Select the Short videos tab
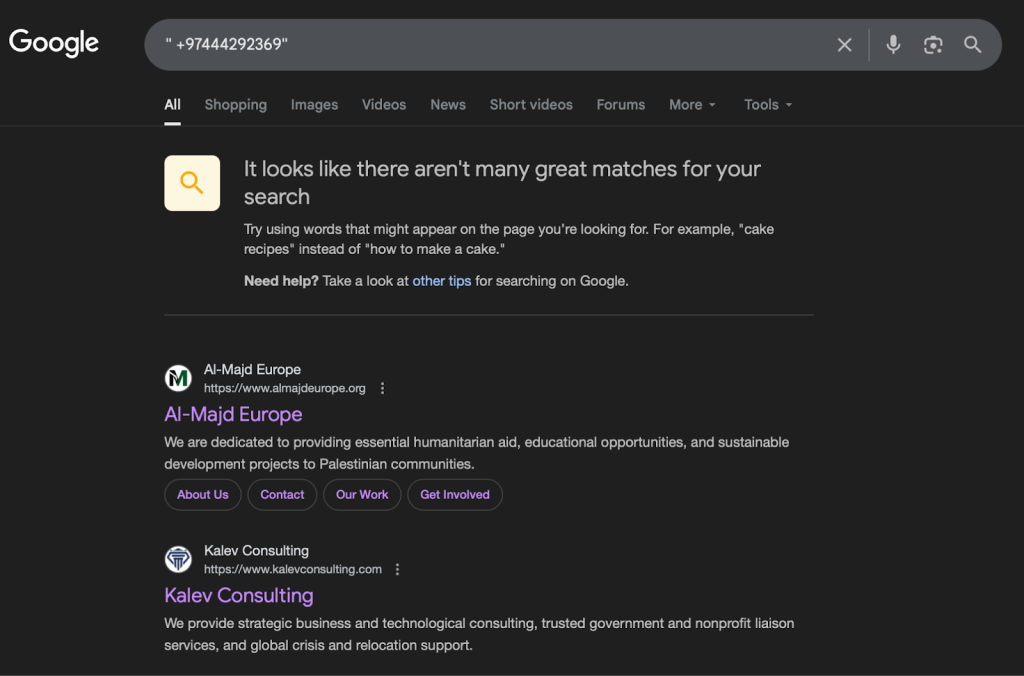Image resolution: width=1024 pixels, height=676 pixels. coord(531,104)
